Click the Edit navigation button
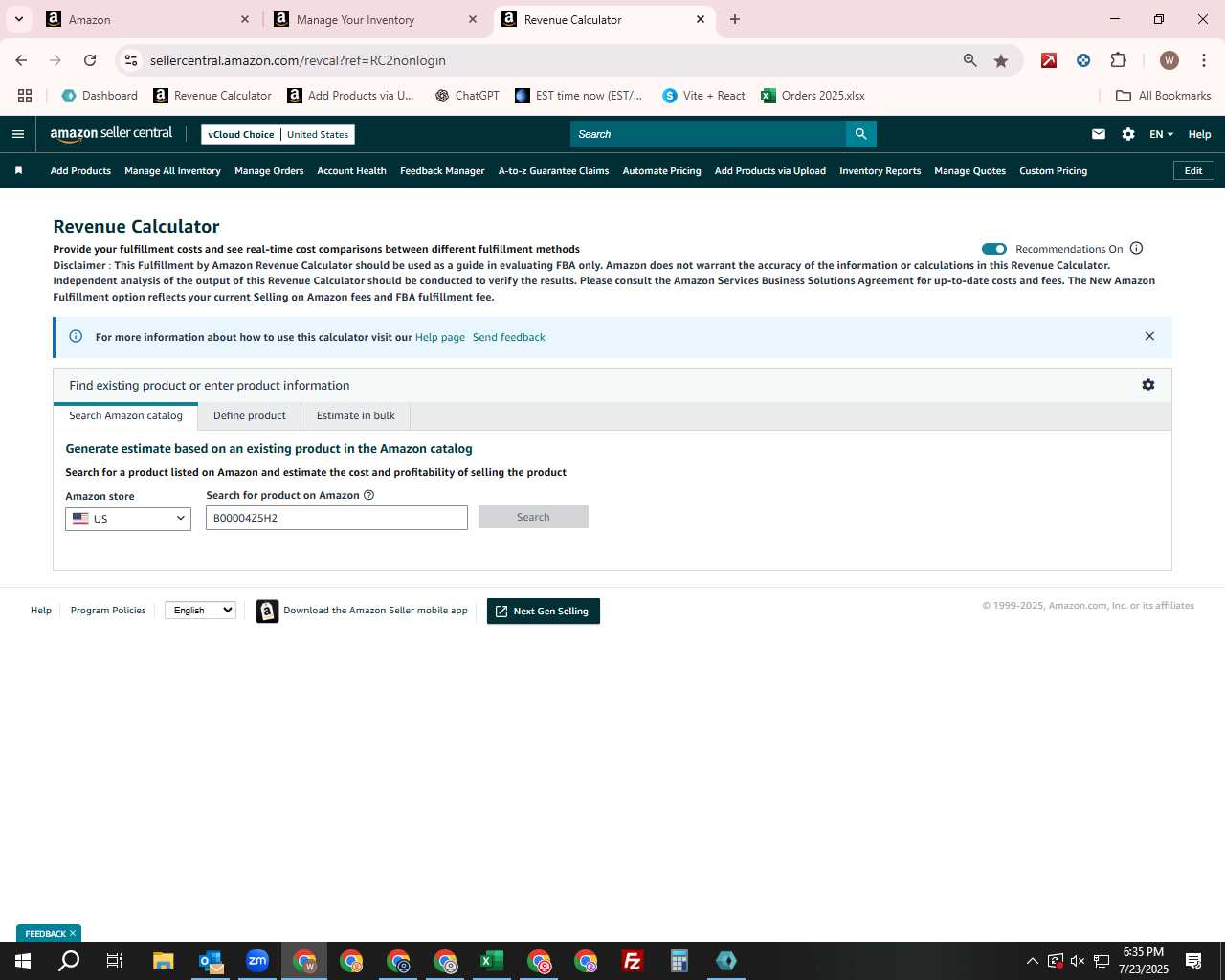The image size is (1225, 980). [x=1193, y=170]
